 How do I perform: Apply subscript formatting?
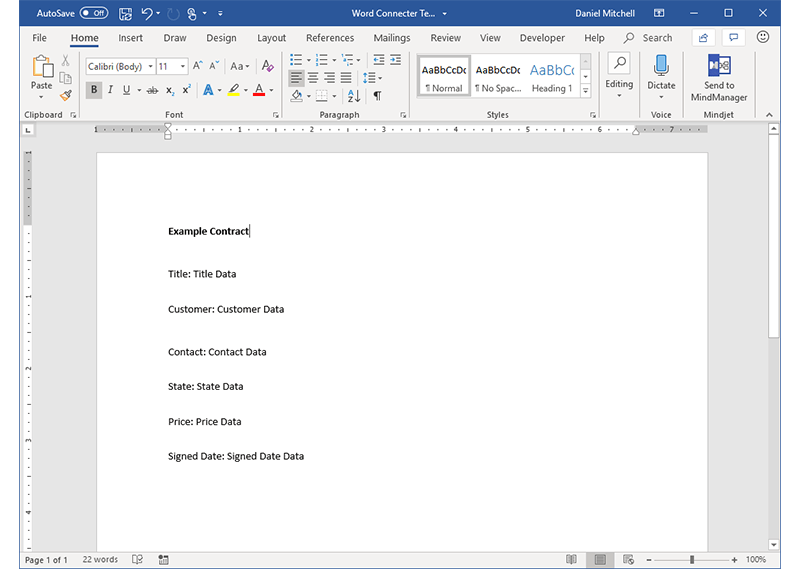click(170, 91)
